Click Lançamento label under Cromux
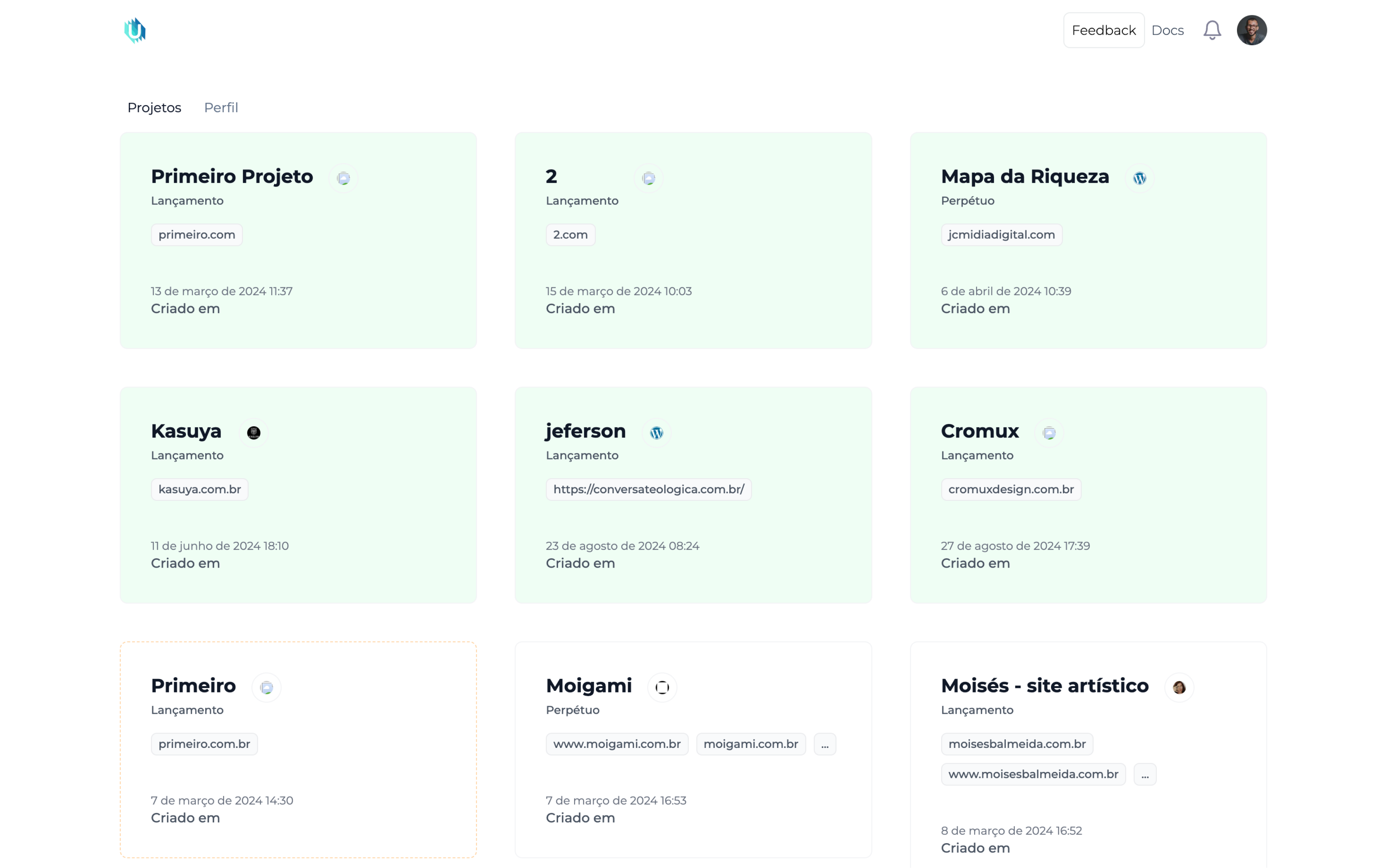1387x868 pixels. (x=977, y=455)
